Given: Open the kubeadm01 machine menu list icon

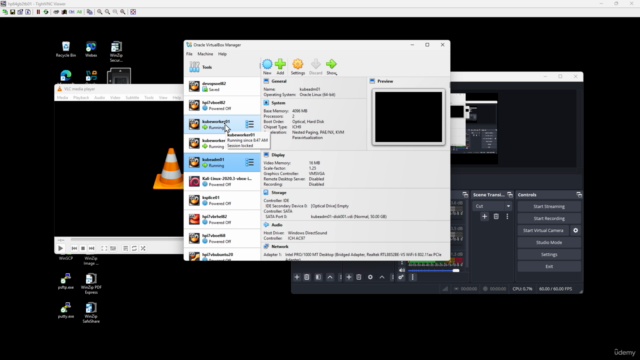Looking at the screenshot, I should (249, 162).
